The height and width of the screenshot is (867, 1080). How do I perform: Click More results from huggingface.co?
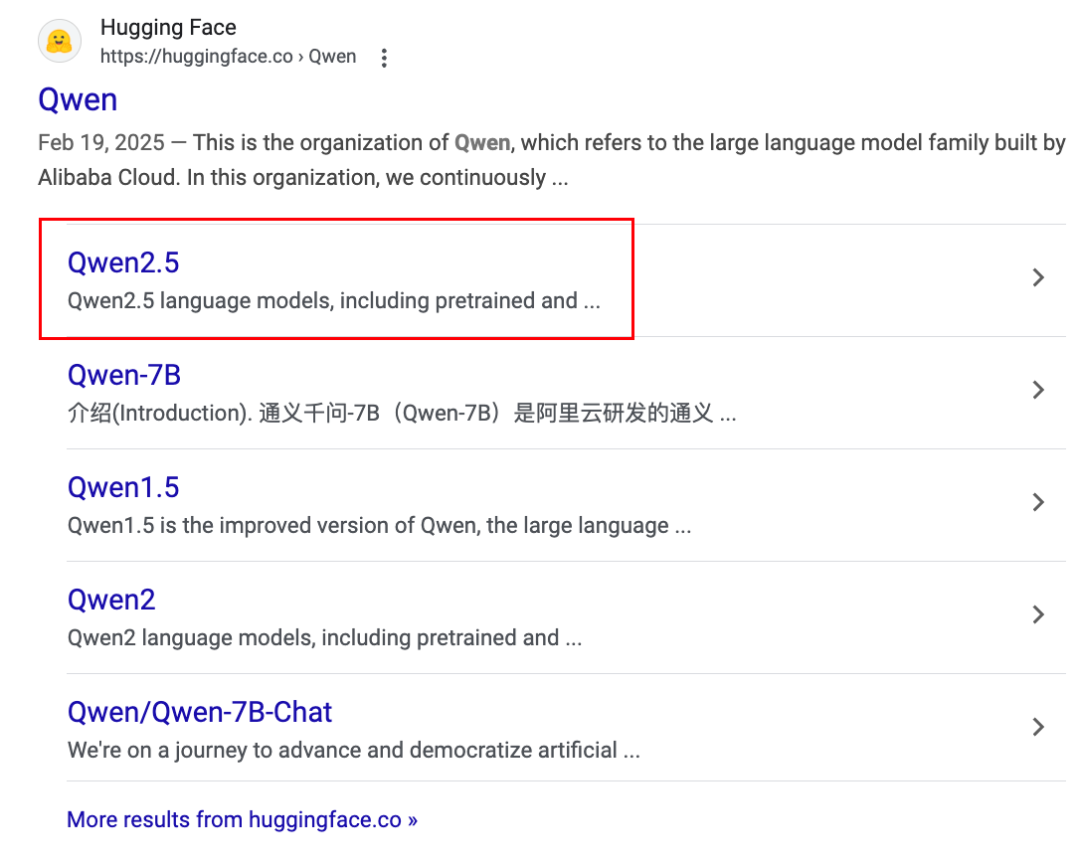(x=240, y=819)
